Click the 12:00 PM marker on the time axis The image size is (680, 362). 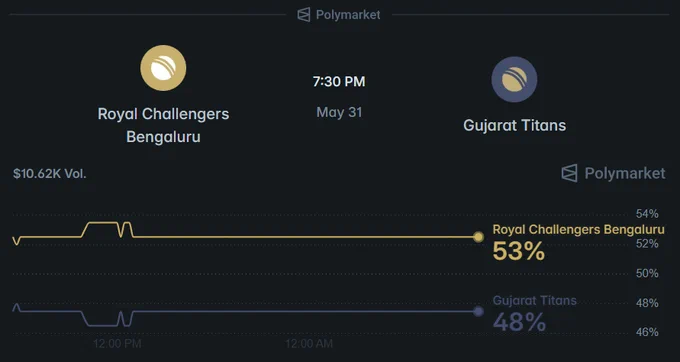117,344
